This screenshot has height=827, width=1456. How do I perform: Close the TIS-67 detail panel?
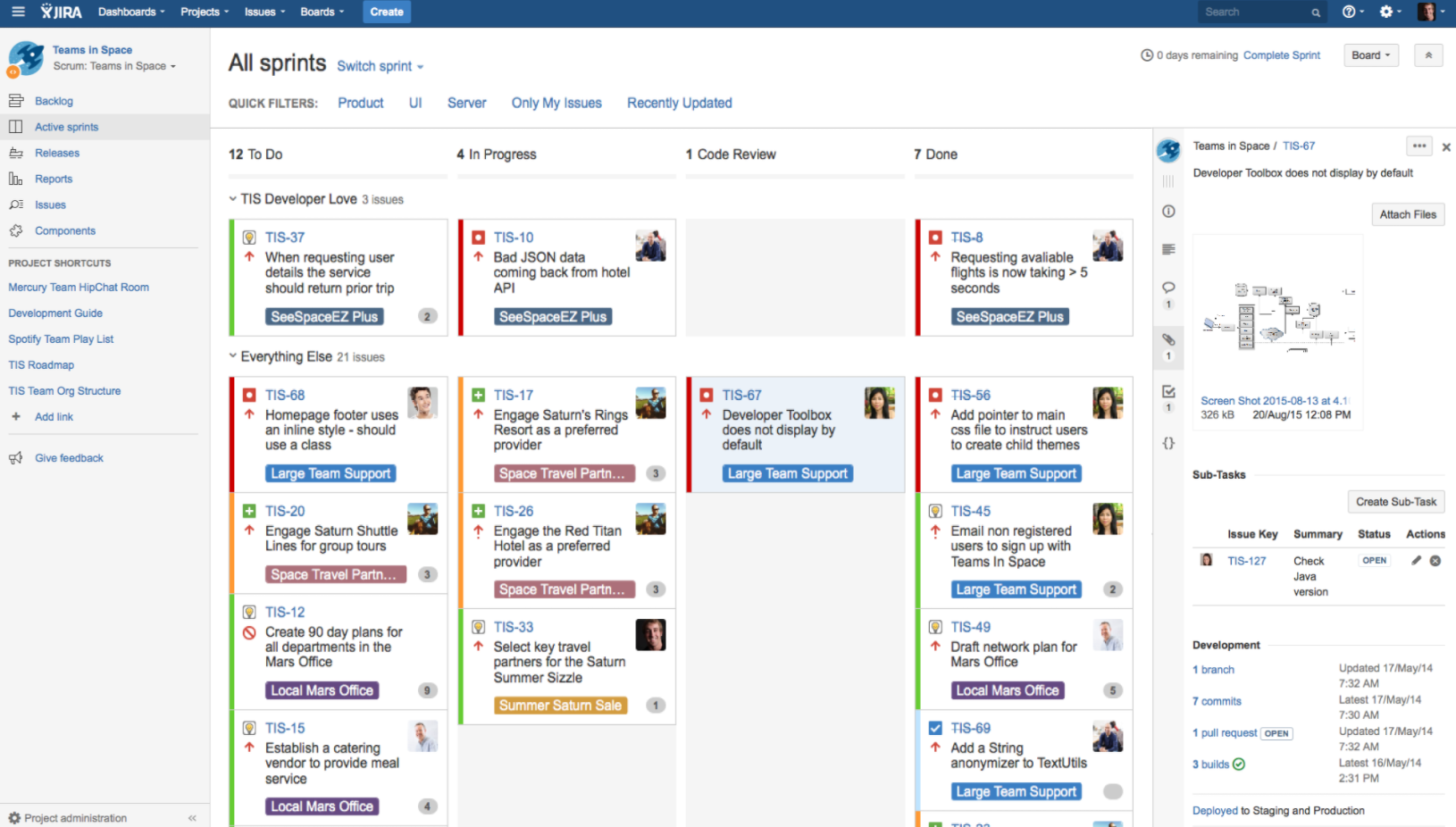(x=1446, y=147)
